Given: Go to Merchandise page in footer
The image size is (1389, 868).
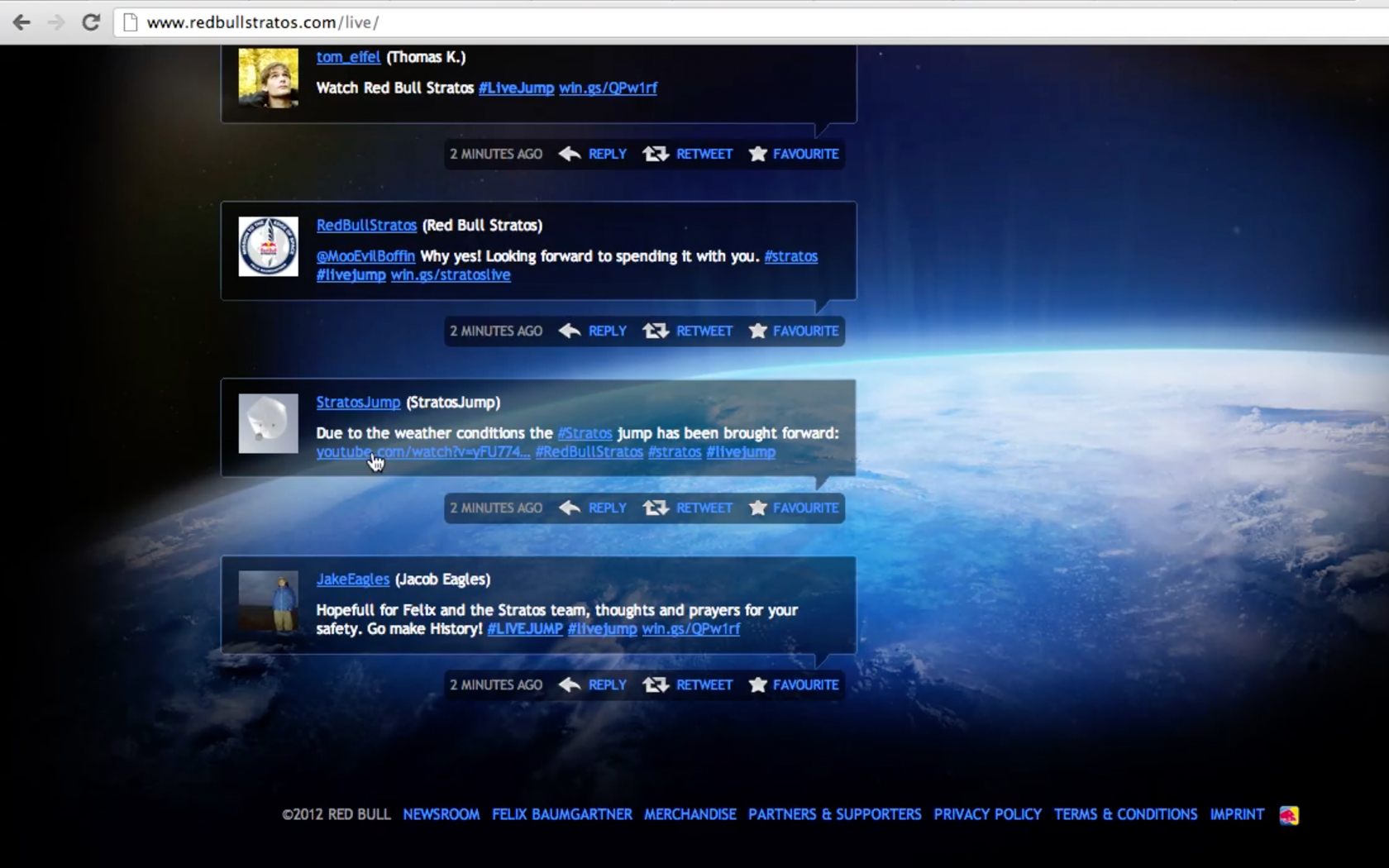Looking at the screenshot, I should pyautogui.click(x=690, y=814).
